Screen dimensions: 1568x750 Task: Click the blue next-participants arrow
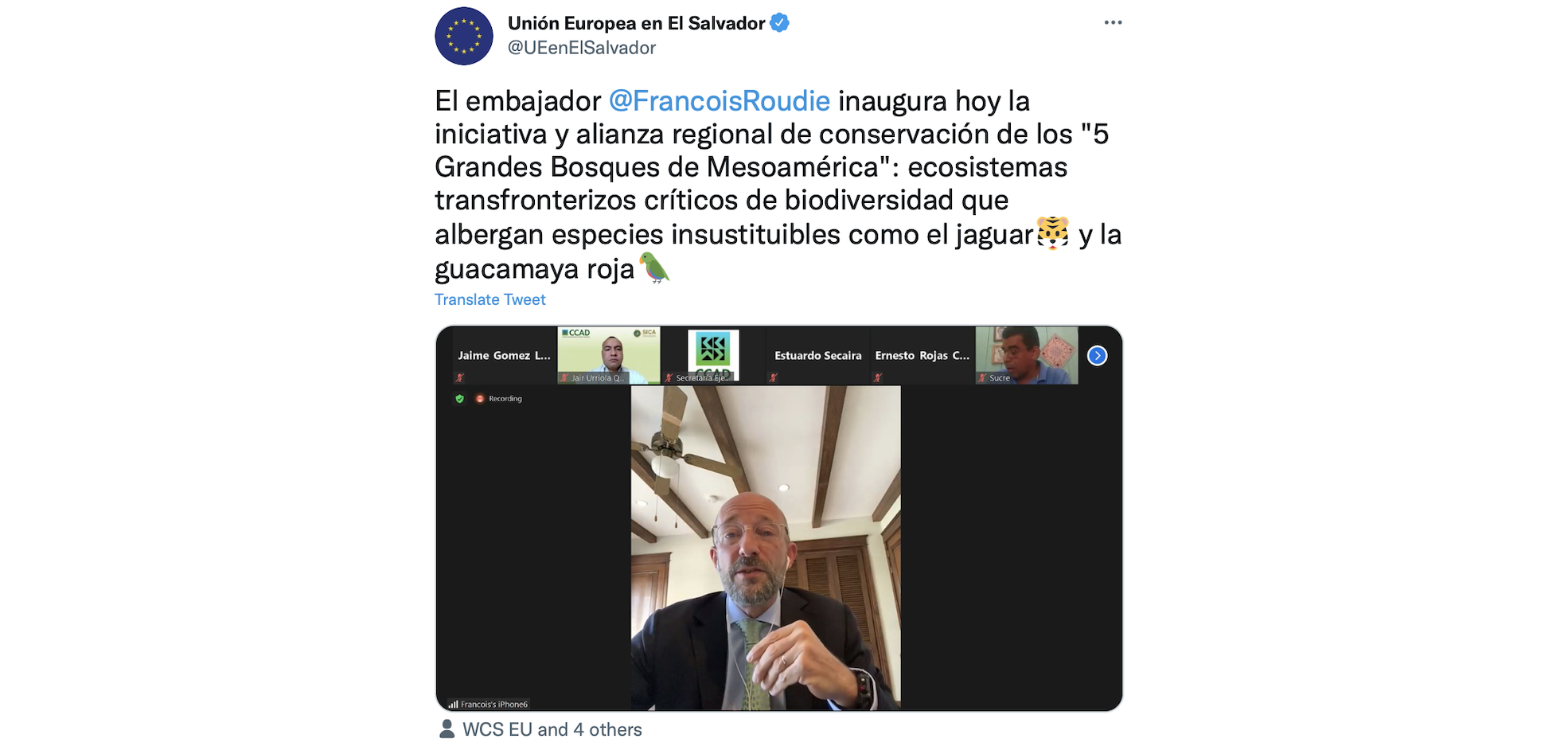click(1097, 356)
